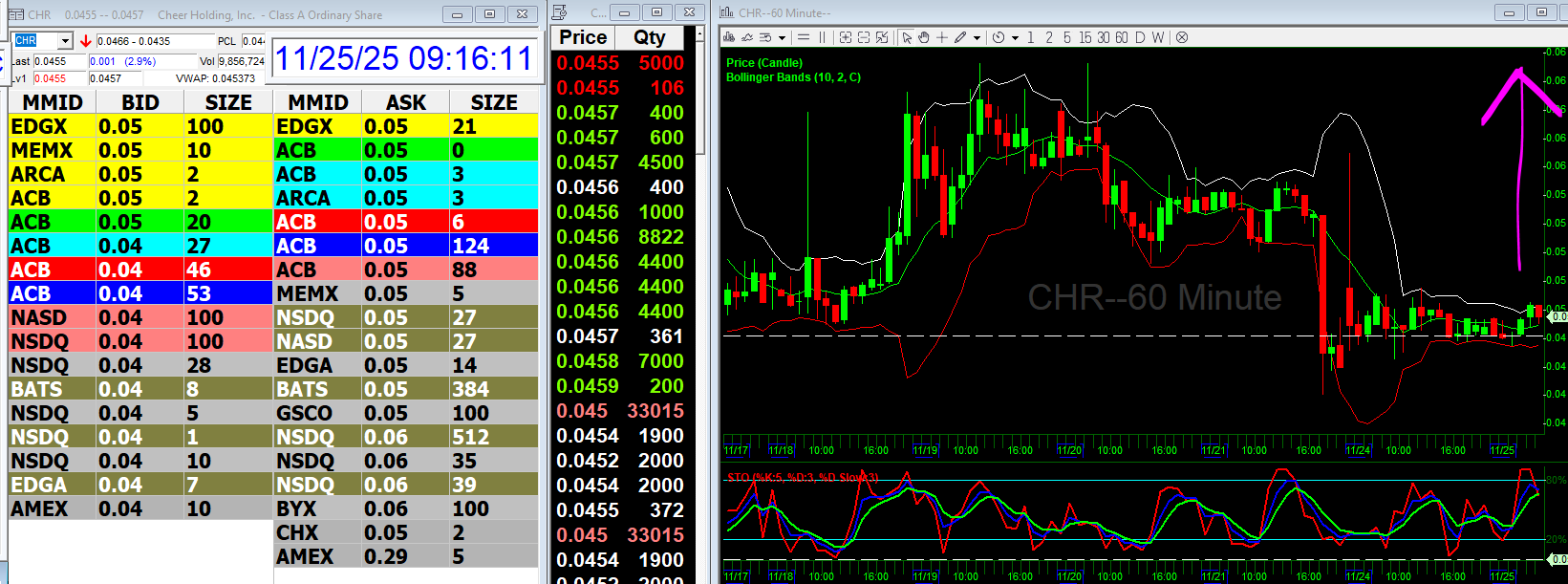Open the CHR symbol dropdown arrow
The width and height of the screenshot is (1568, 584).
[x=65, y=41]
